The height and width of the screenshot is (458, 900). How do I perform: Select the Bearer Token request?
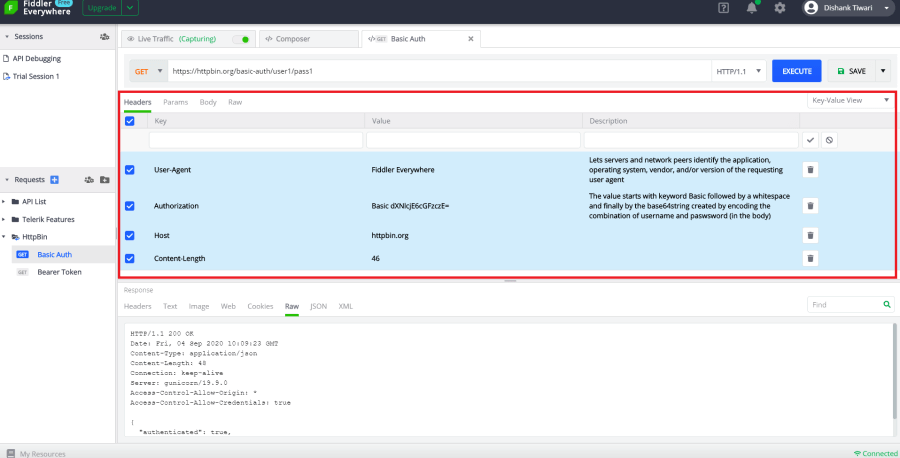click(59, 272)
